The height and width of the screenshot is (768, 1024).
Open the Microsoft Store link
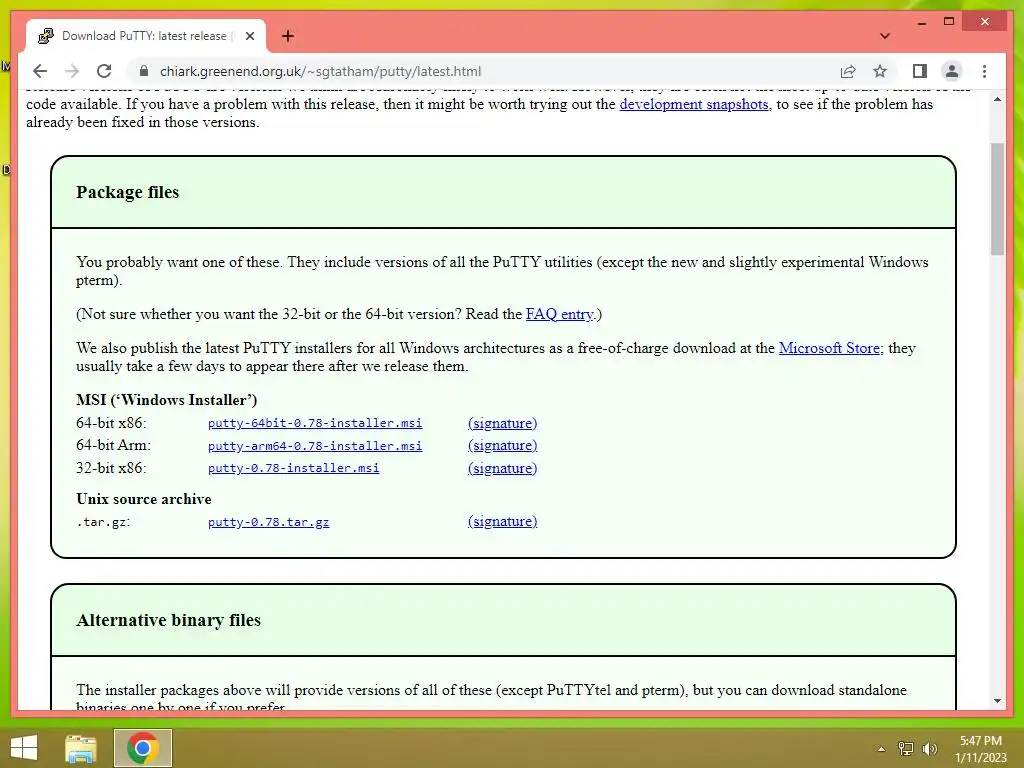point(829,348)
